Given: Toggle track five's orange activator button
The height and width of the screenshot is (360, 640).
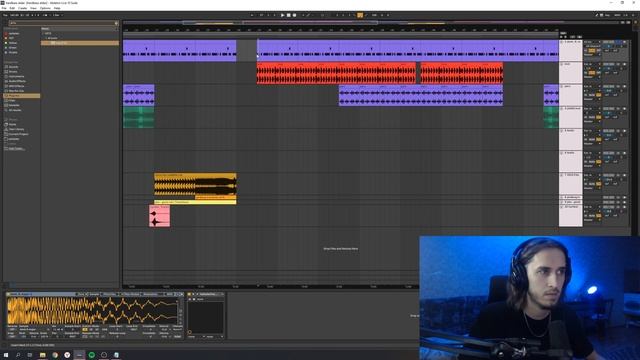Looking at the screenshot, I should (x=598, y=140).
